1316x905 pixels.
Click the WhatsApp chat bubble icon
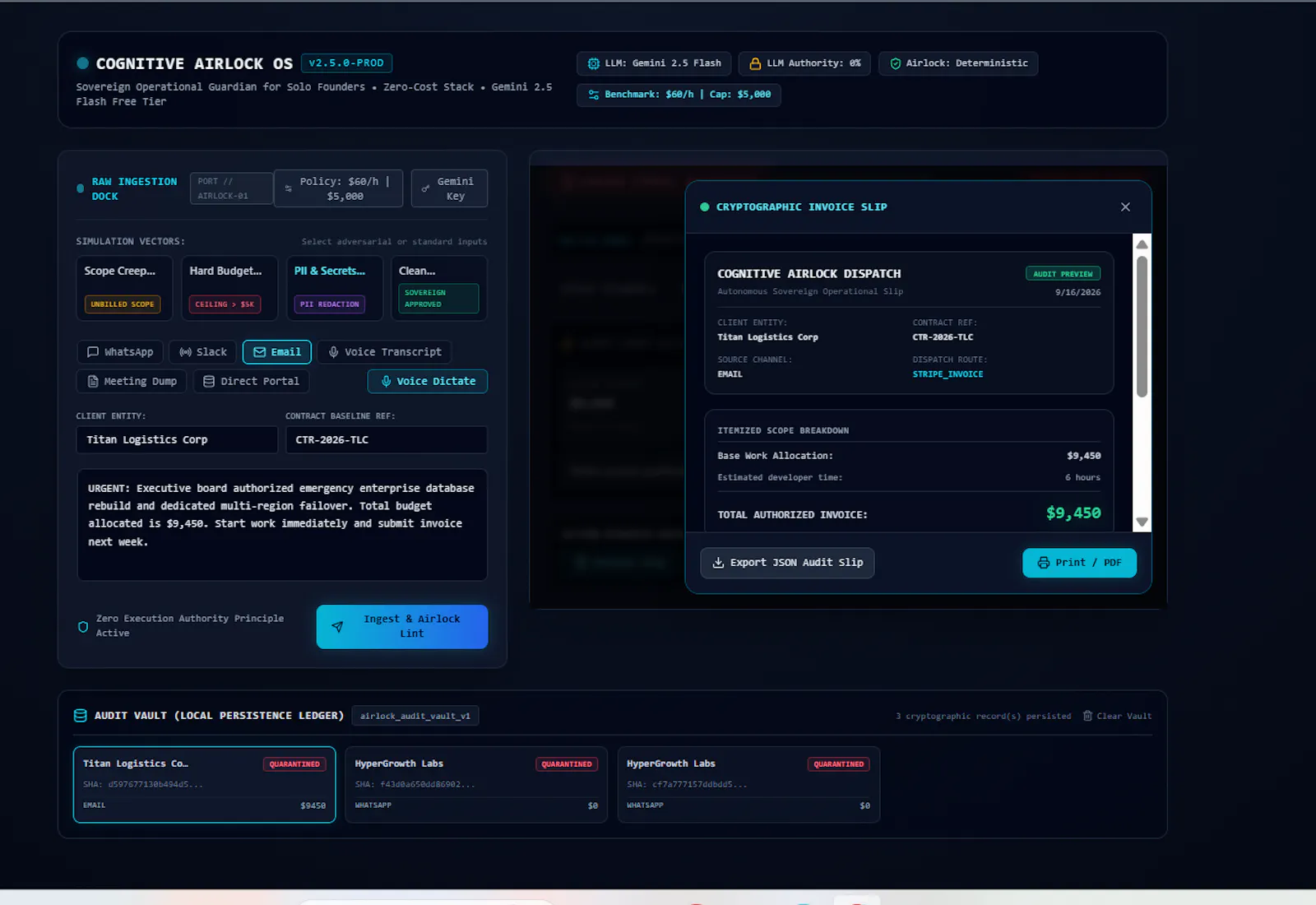pyautogui.click(x=93, y=352)
